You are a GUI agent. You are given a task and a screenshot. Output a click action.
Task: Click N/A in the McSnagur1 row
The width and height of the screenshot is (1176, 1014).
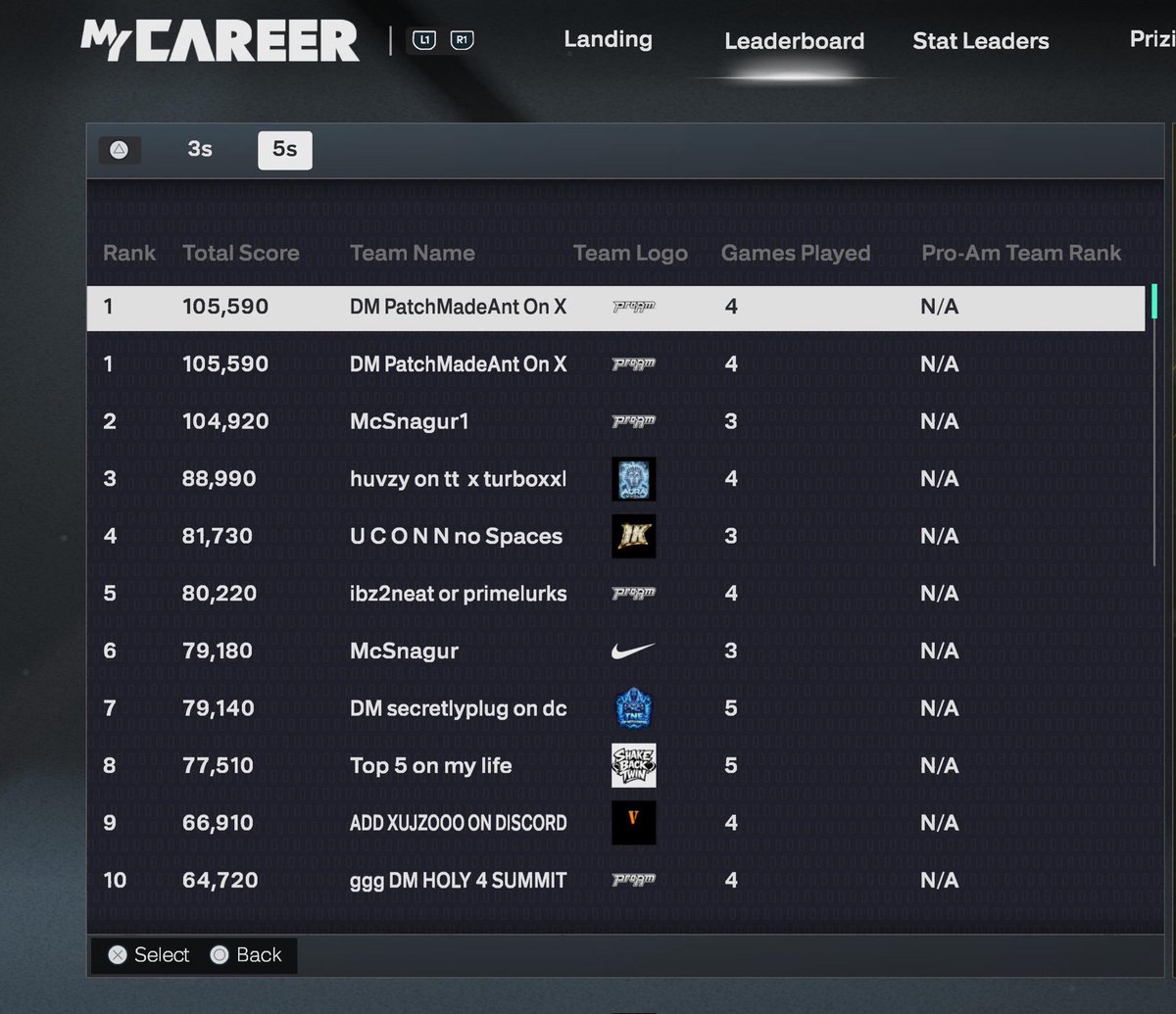[x=939, y=421]
